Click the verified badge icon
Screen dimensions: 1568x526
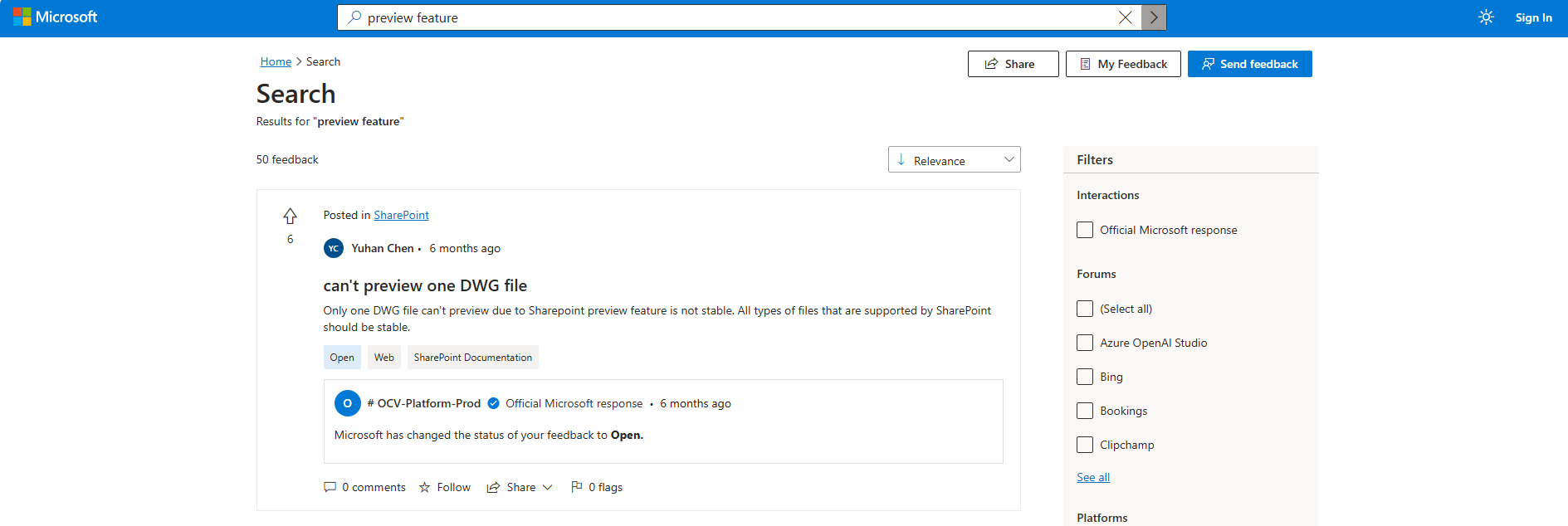pyautogui.click(x=493, y=403)
